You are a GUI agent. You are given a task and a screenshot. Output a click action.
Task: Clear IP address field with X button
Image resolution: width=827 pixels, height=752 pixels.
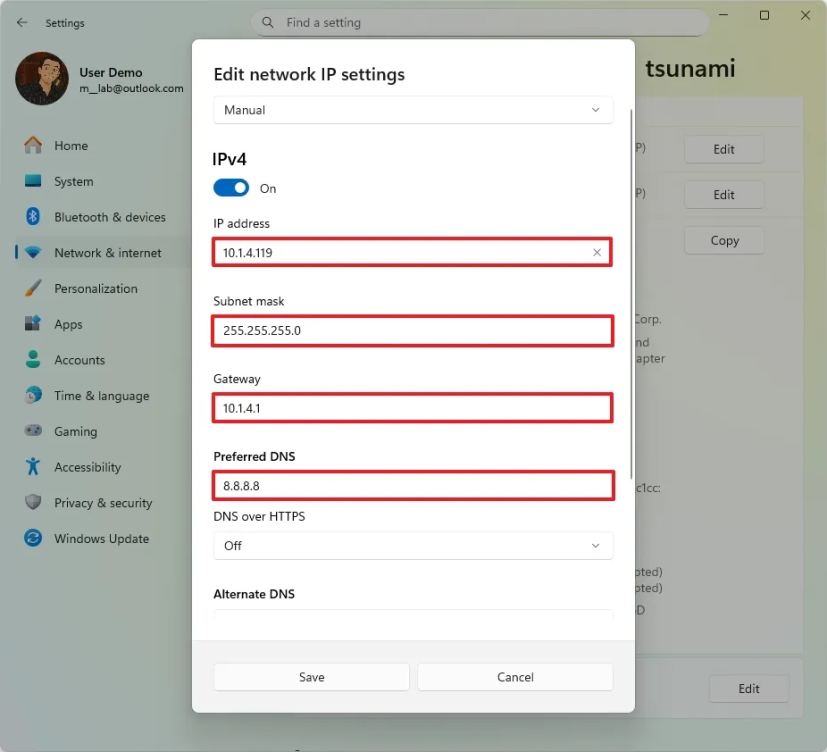[597, 253]
